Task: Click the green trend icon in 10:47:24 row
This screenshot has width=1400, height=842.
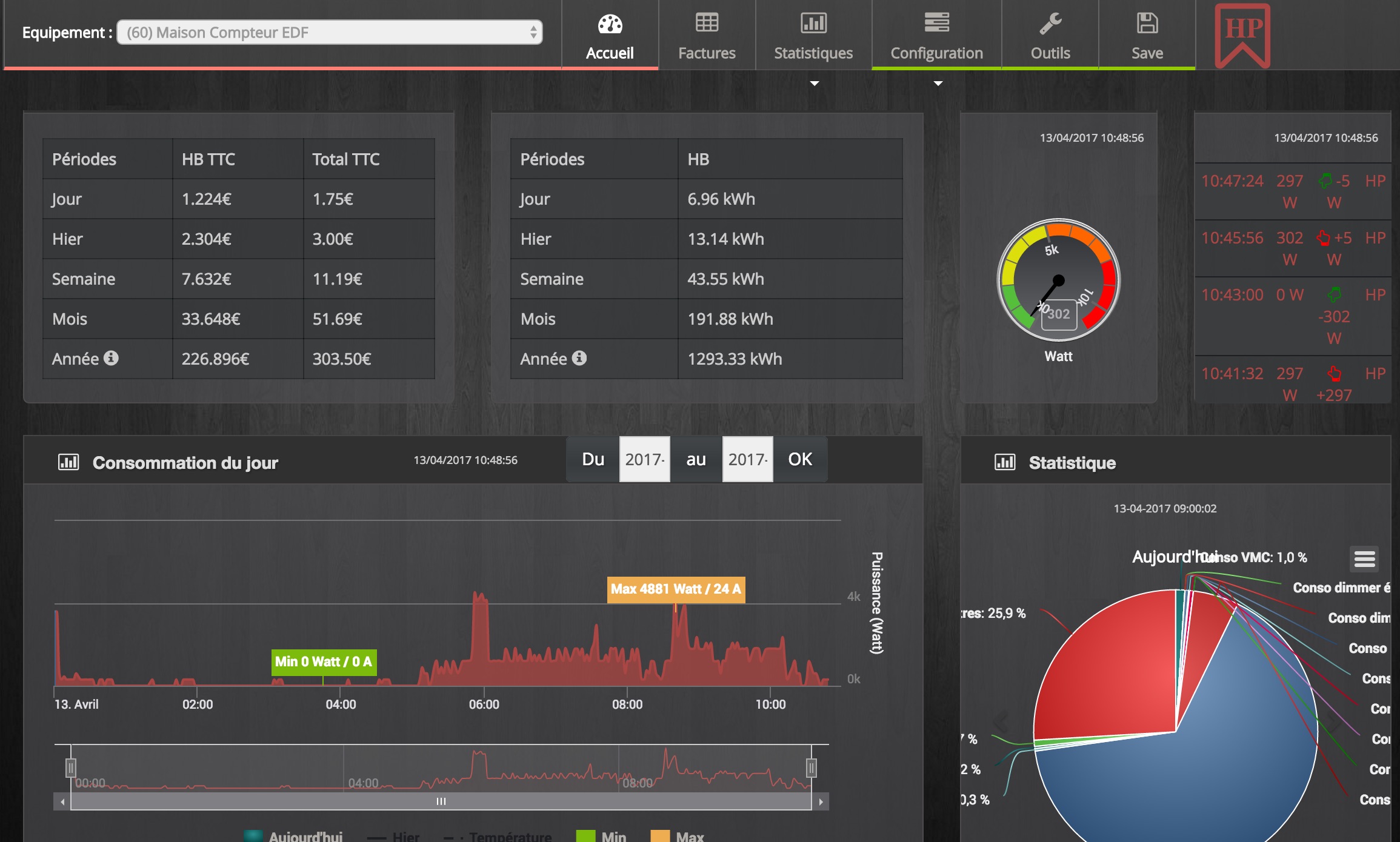Action: pos(1325,181)
